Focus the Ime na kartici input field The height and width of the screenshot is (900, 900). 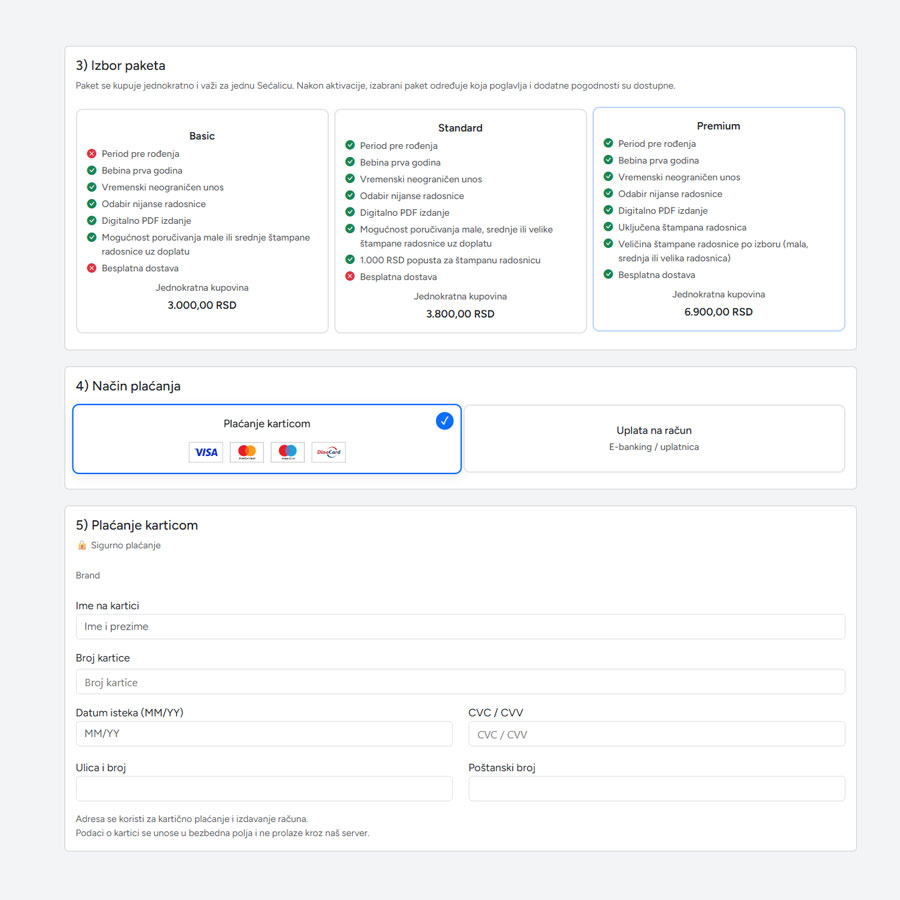coord(460,627)
